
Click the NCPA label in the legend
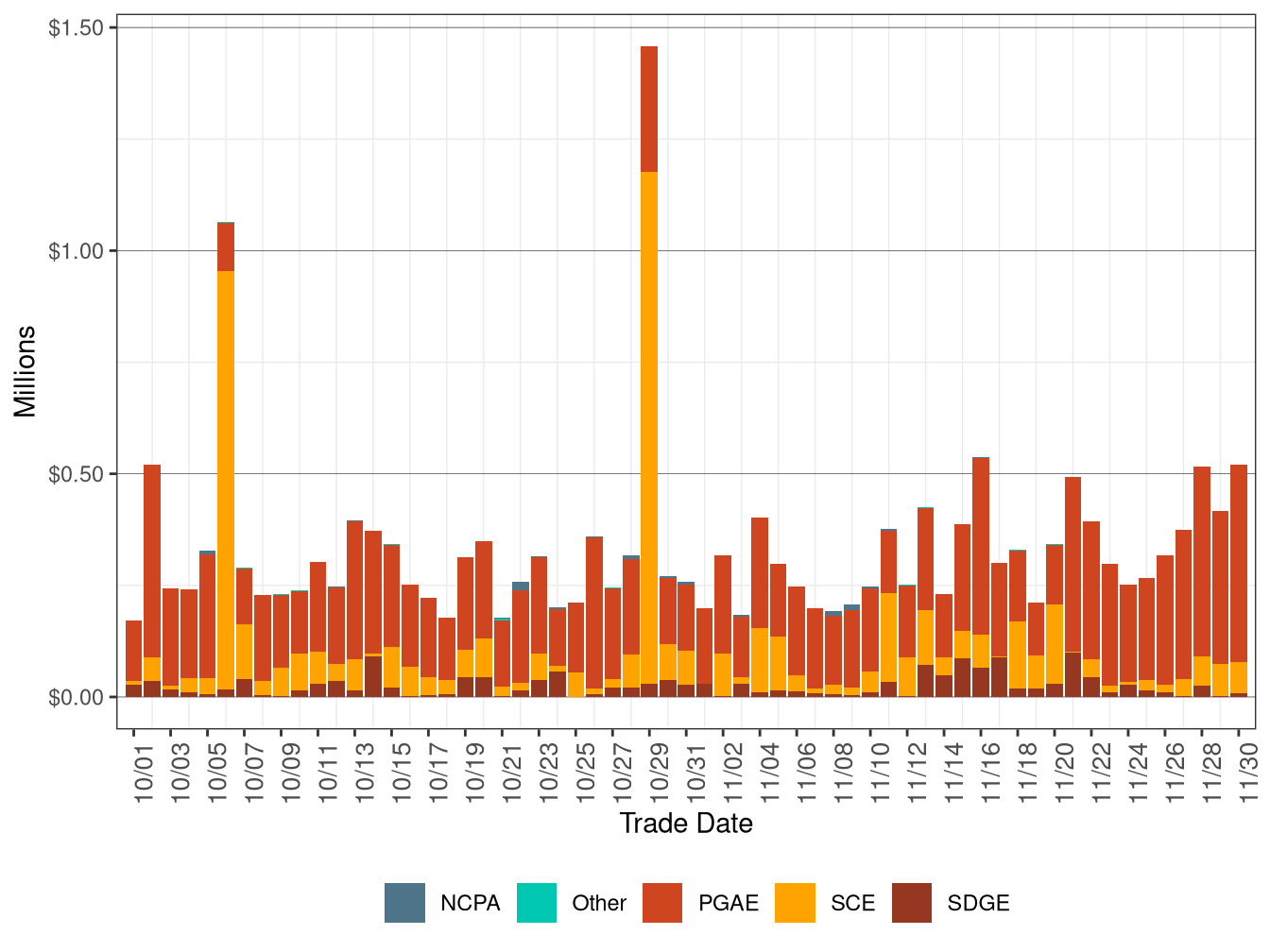click(469, 903)
